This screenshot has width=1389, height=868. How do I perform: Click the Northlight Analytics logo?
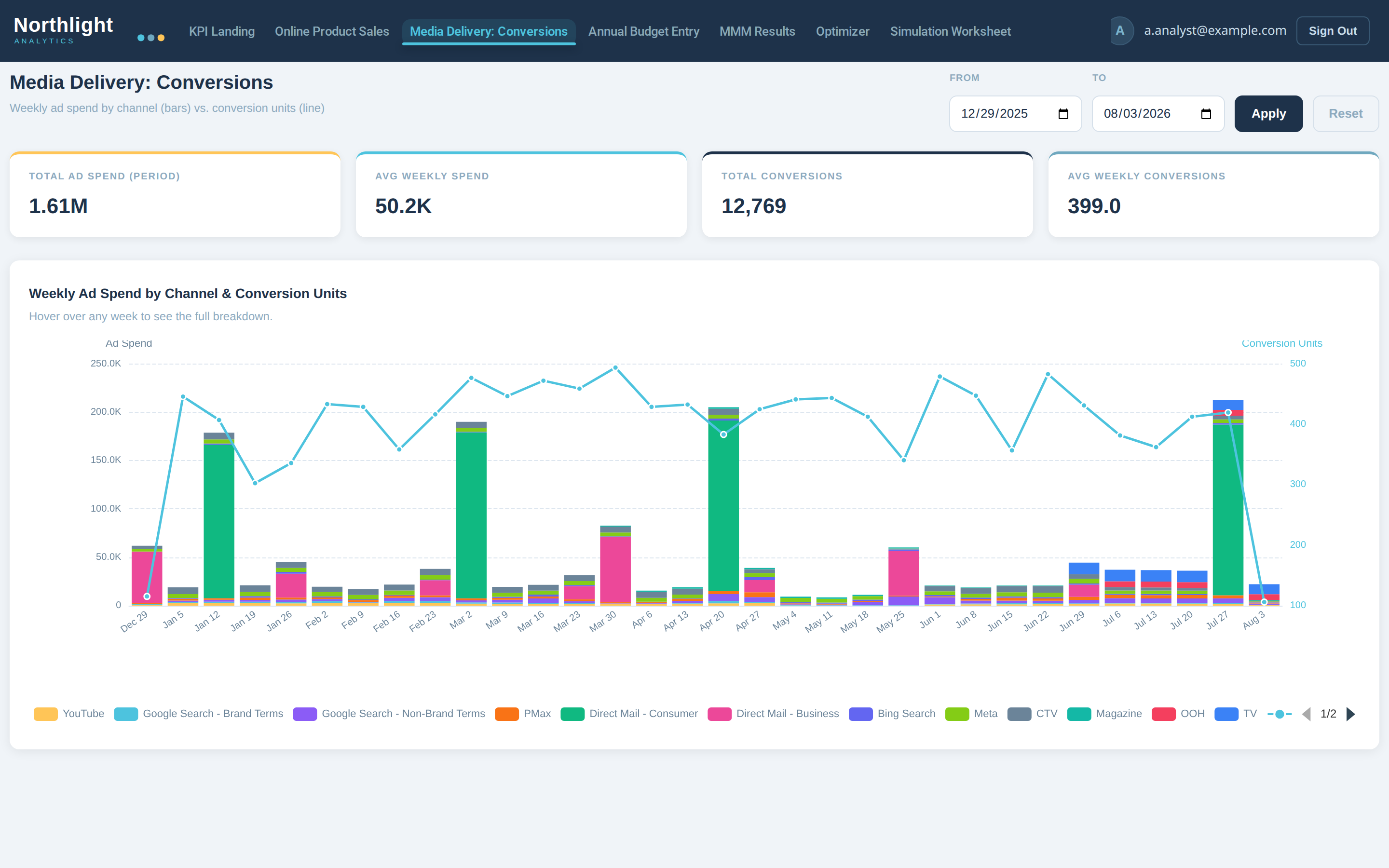(63, 30)
